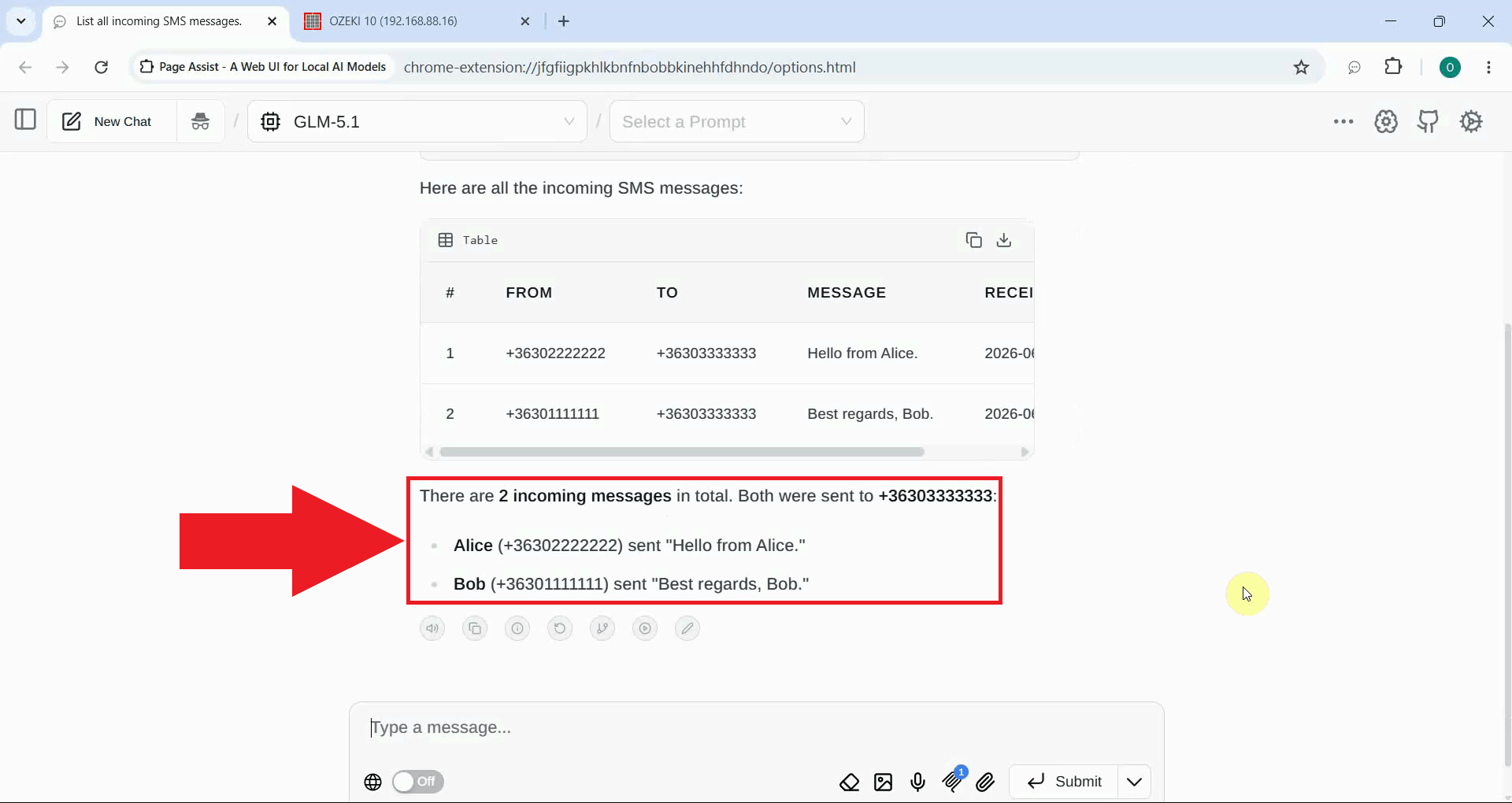
Task: Open the browser extensions puzzle icon
Action: click(1394, 67)
